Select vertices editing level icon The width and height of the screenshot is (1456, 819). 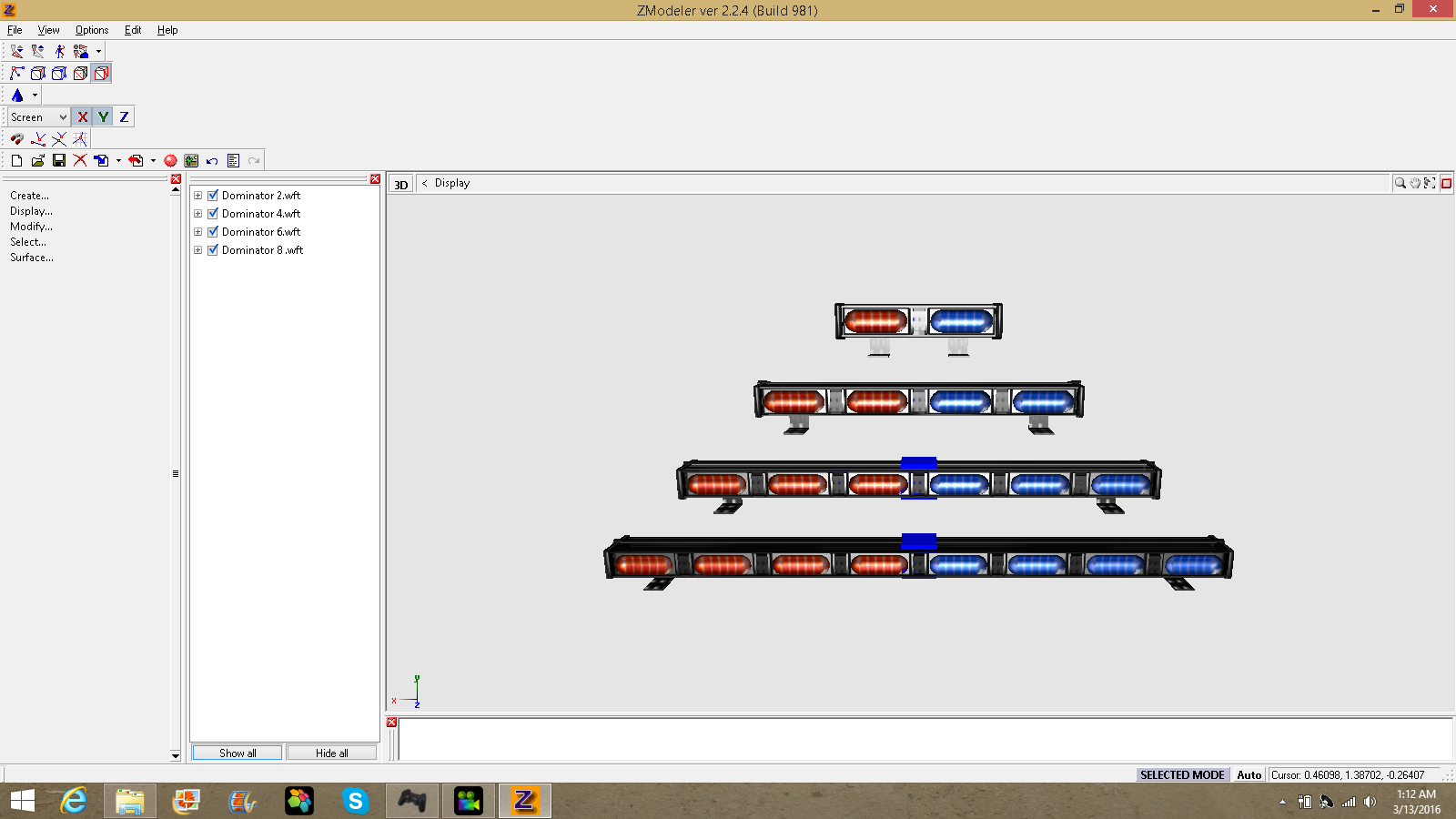[16, 73]
